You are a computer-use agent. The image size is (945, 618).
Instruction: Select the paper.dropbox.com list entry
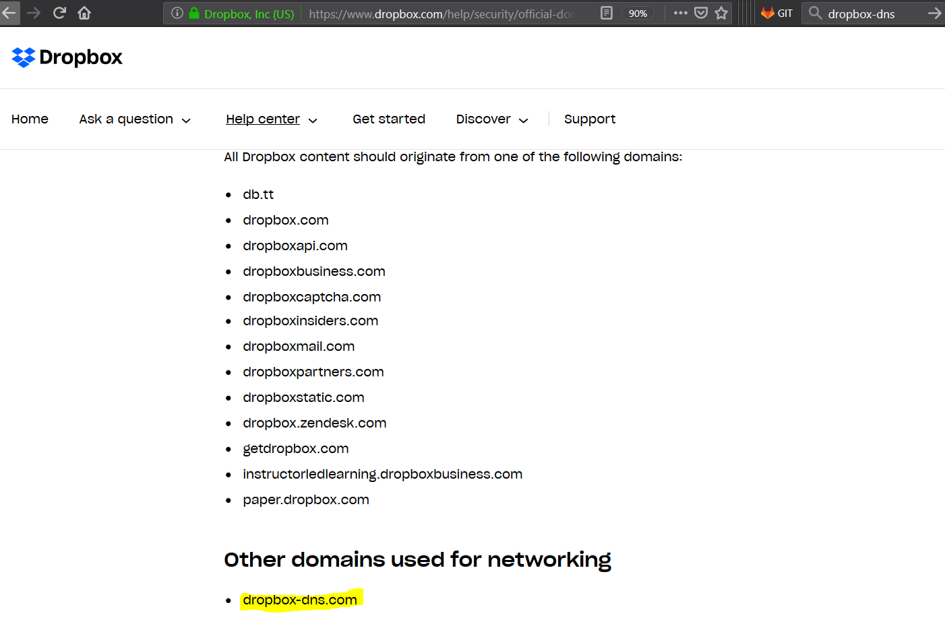pyautogui.click(x=306, y=500)
